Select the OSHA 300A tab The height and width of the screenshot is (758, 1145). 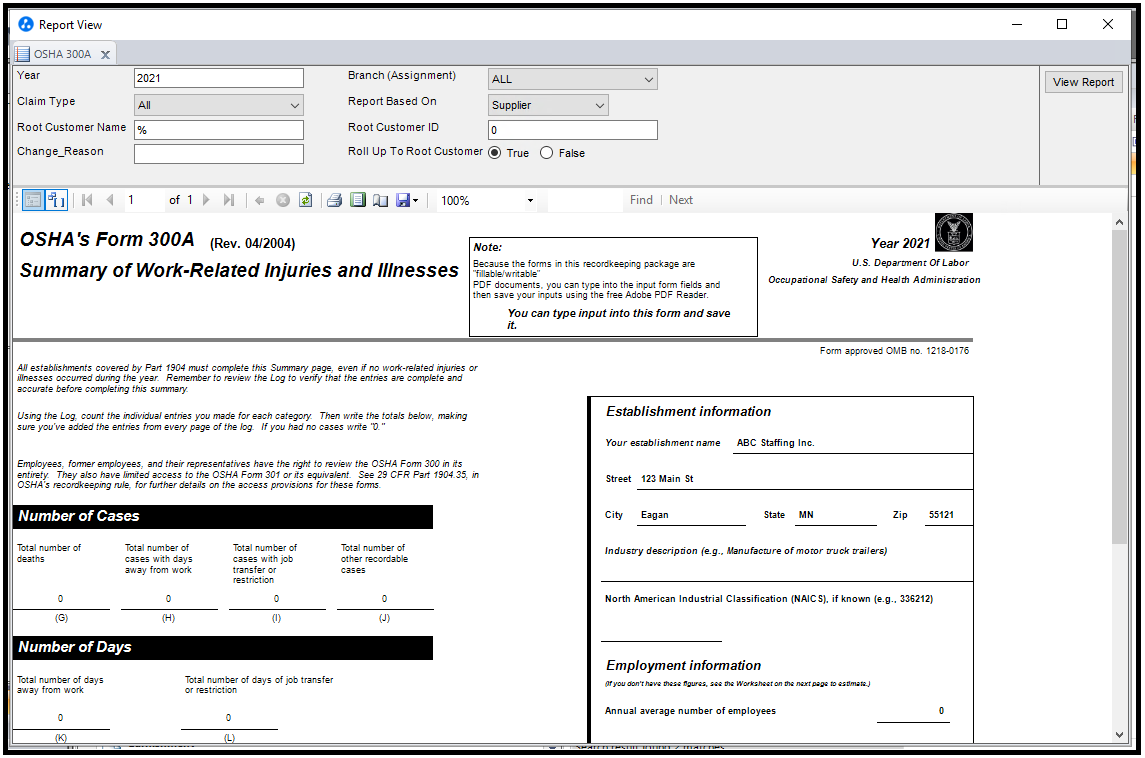(x=63, y=54)
